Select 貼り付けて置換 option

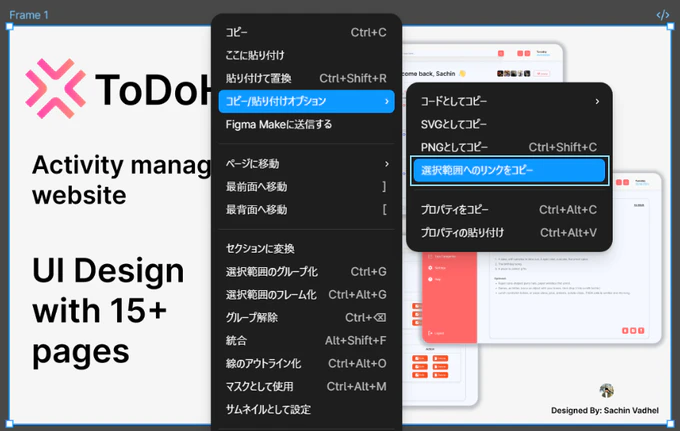pos(306,78)
